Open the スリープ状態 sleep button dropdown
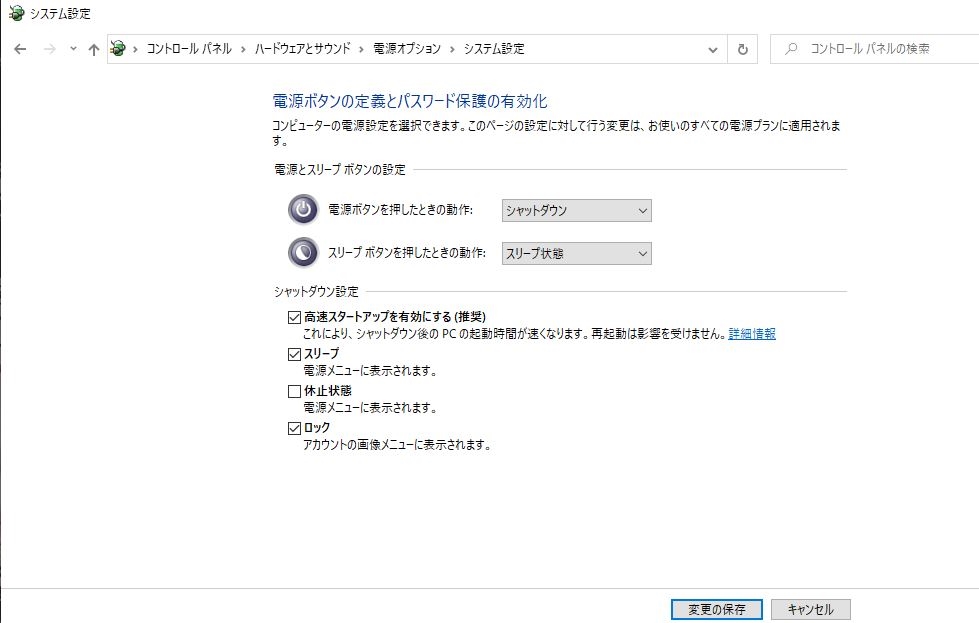 click(x=576, y=253)
